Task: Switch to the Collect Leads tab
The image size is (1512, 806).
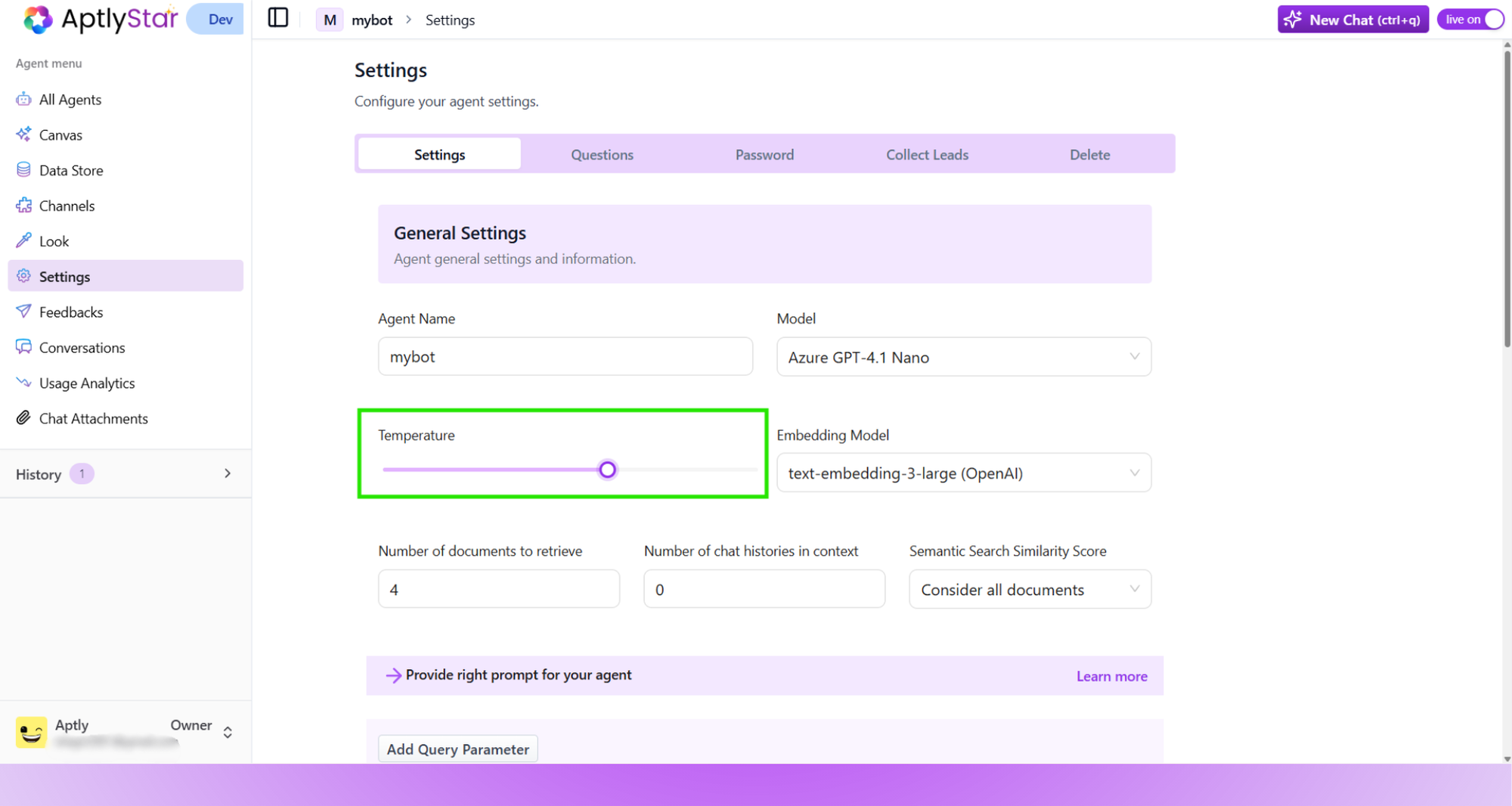Action: (927, 154)
